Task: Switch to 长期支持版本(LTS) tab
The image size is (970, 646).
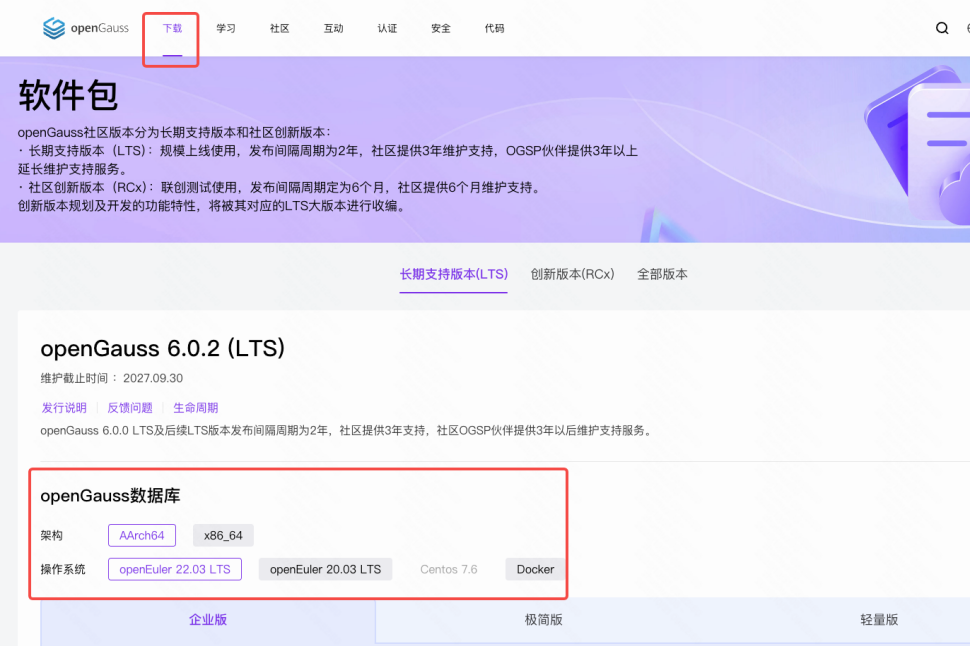Action: click(453, 274)
